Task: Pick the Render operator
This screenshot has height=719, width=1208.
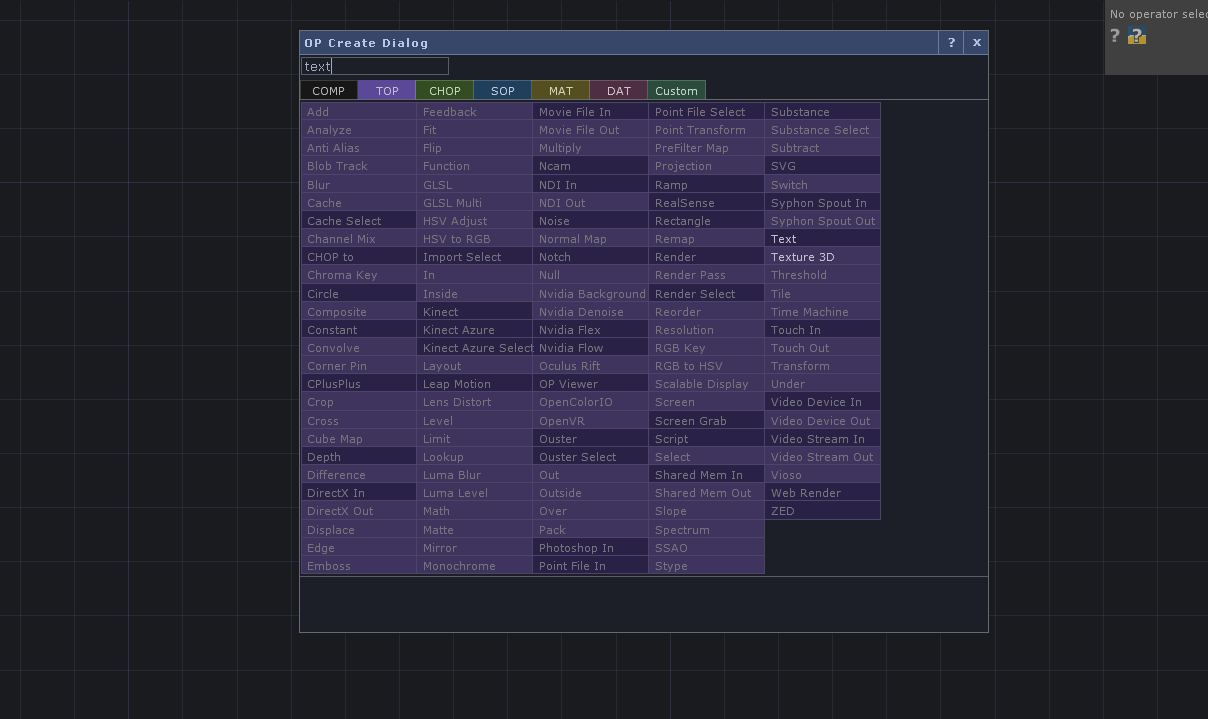Action: [x=707, y=257]
